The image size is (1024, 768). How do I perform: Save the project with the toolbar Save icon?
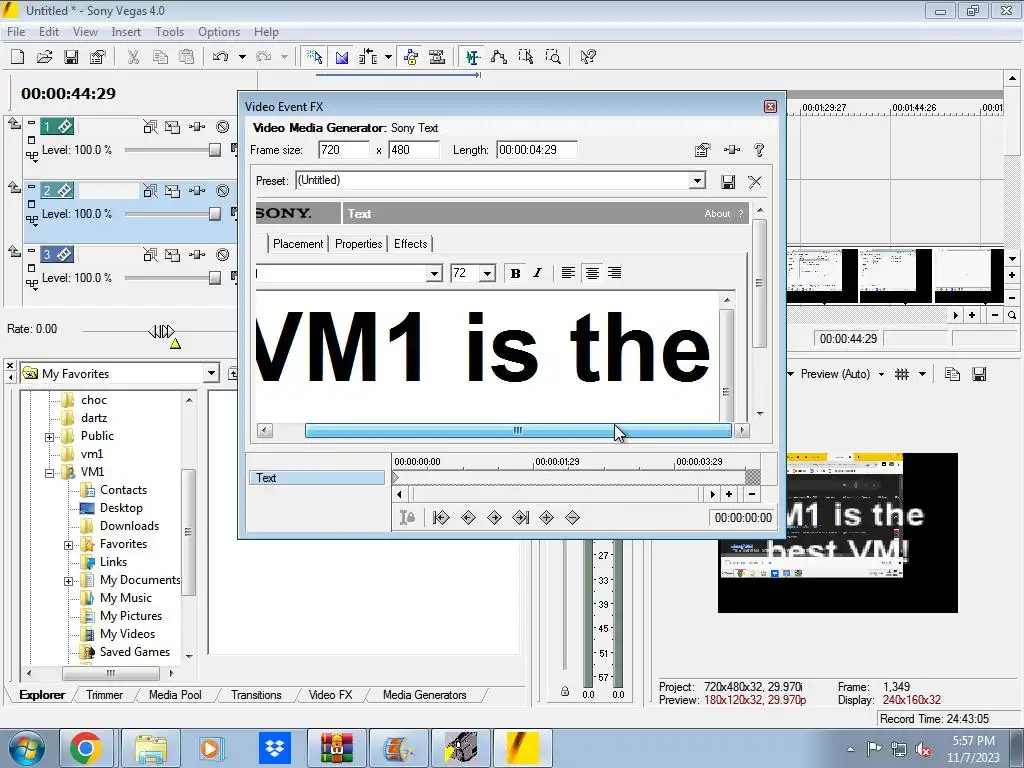(x=71, y=57)
